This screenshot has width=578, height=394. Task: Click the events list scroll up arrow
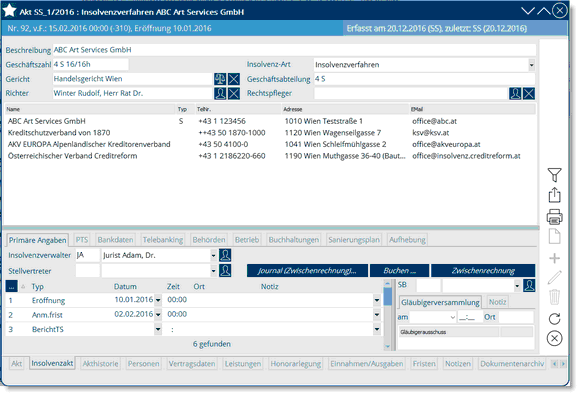click(387, 283)
